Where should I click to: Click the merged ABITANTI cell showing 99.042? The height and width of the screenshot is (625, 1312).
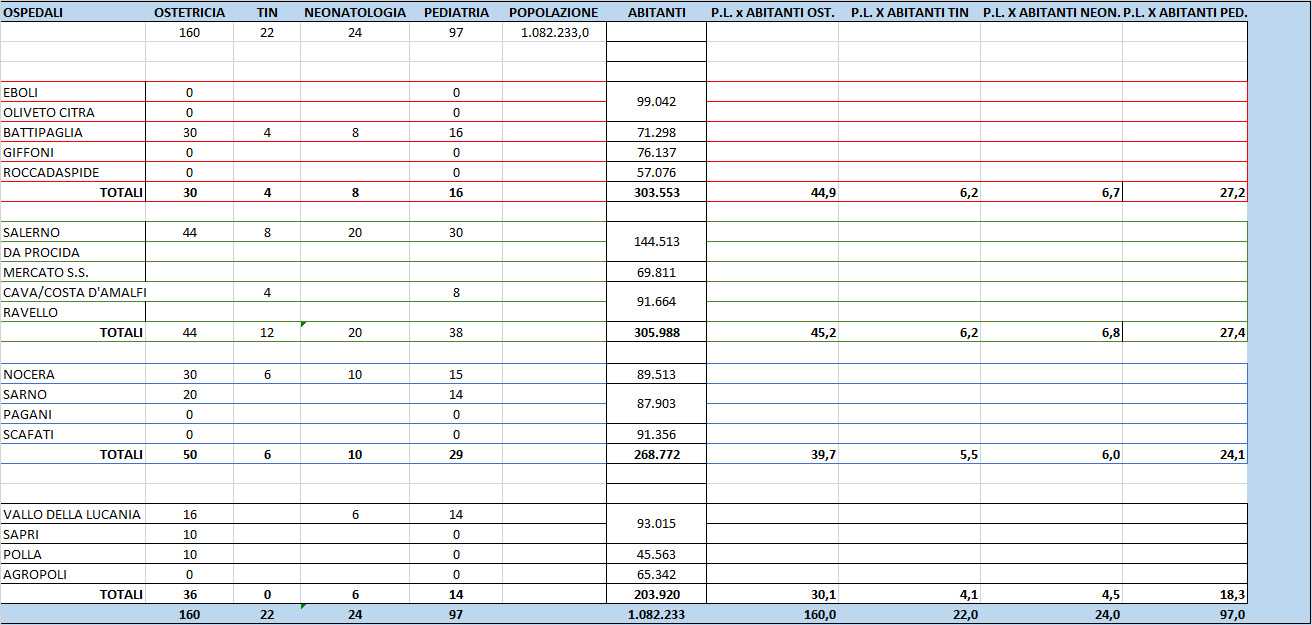point(656,102)
